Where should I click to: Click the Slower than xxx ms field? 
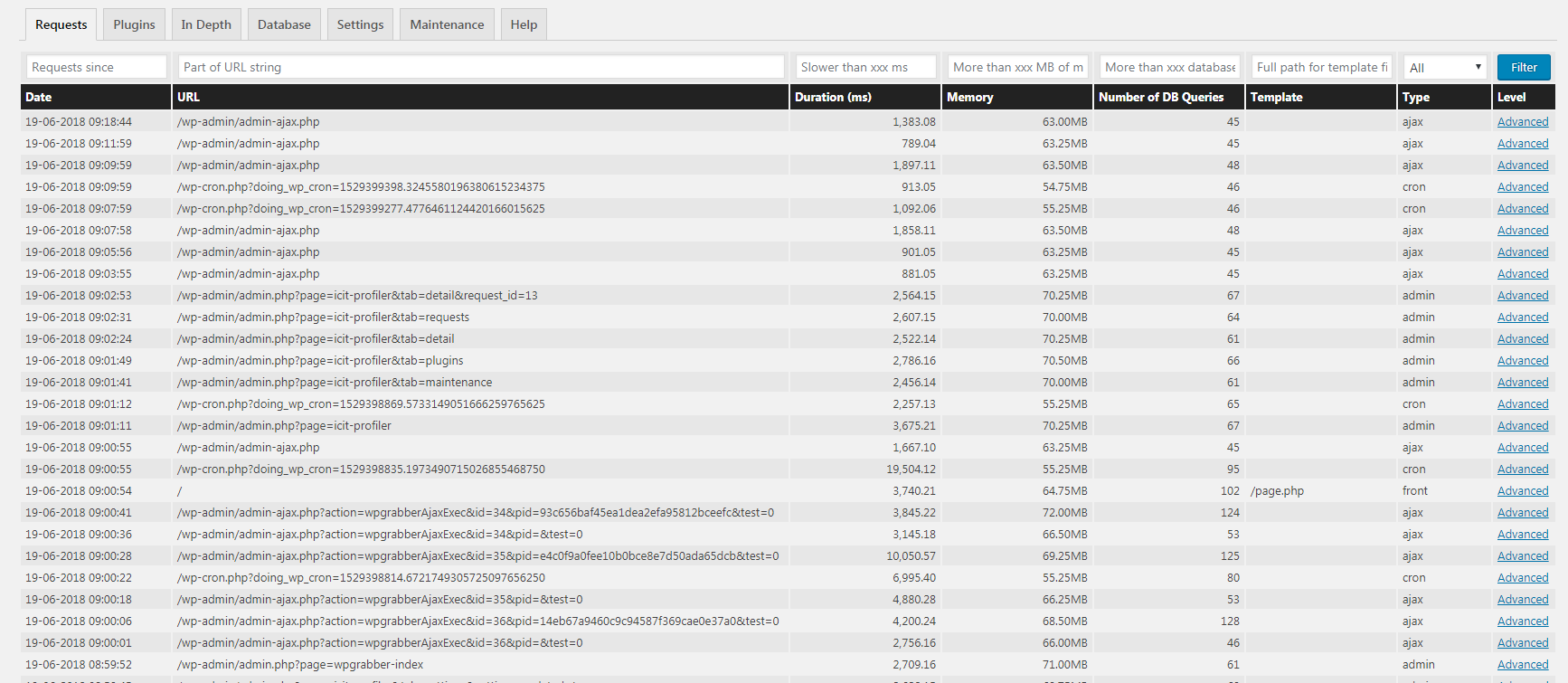click(x=865, y=67)
